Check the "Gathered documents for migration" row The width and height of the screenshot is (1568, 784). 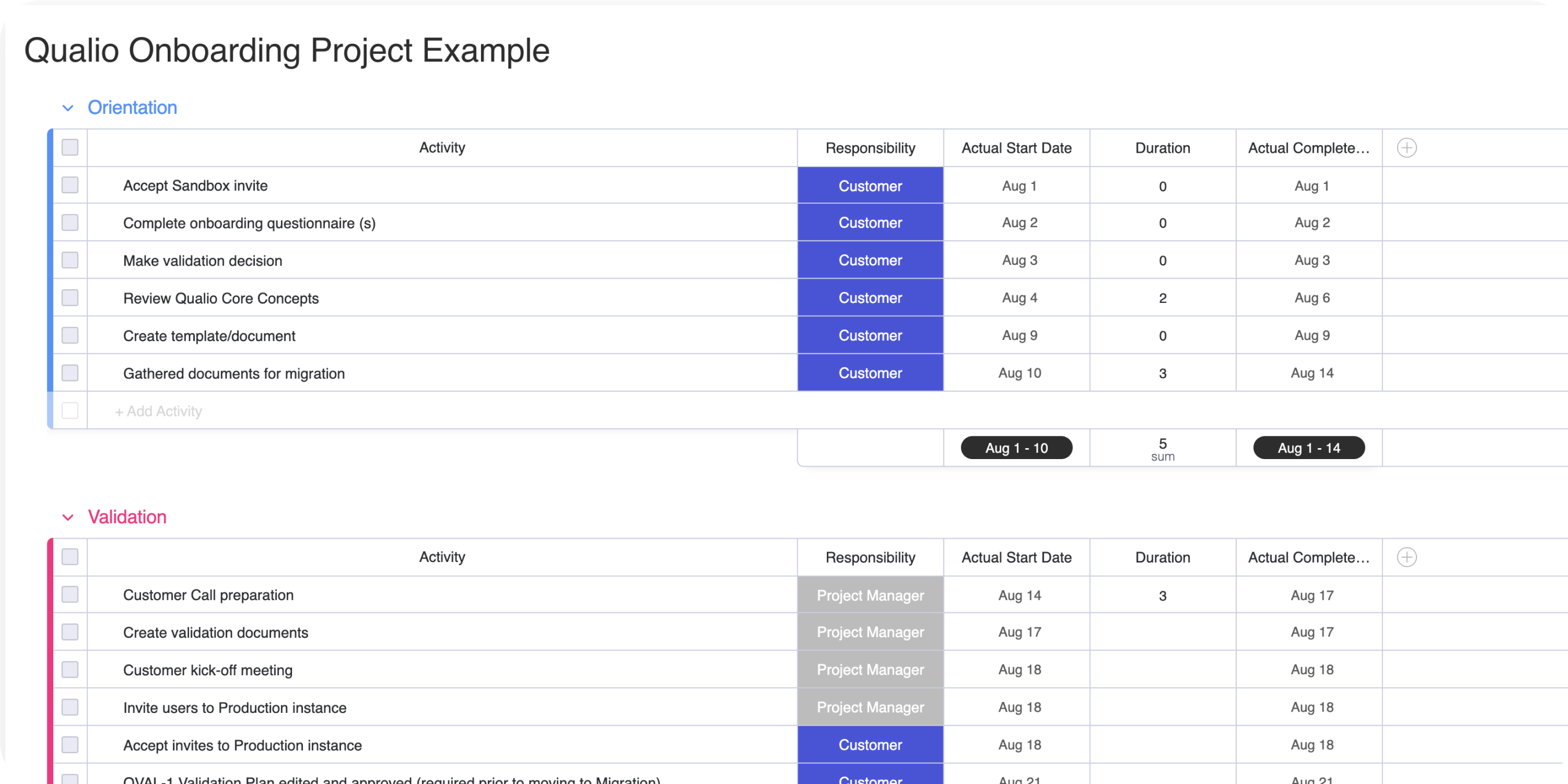coord(70,372)
